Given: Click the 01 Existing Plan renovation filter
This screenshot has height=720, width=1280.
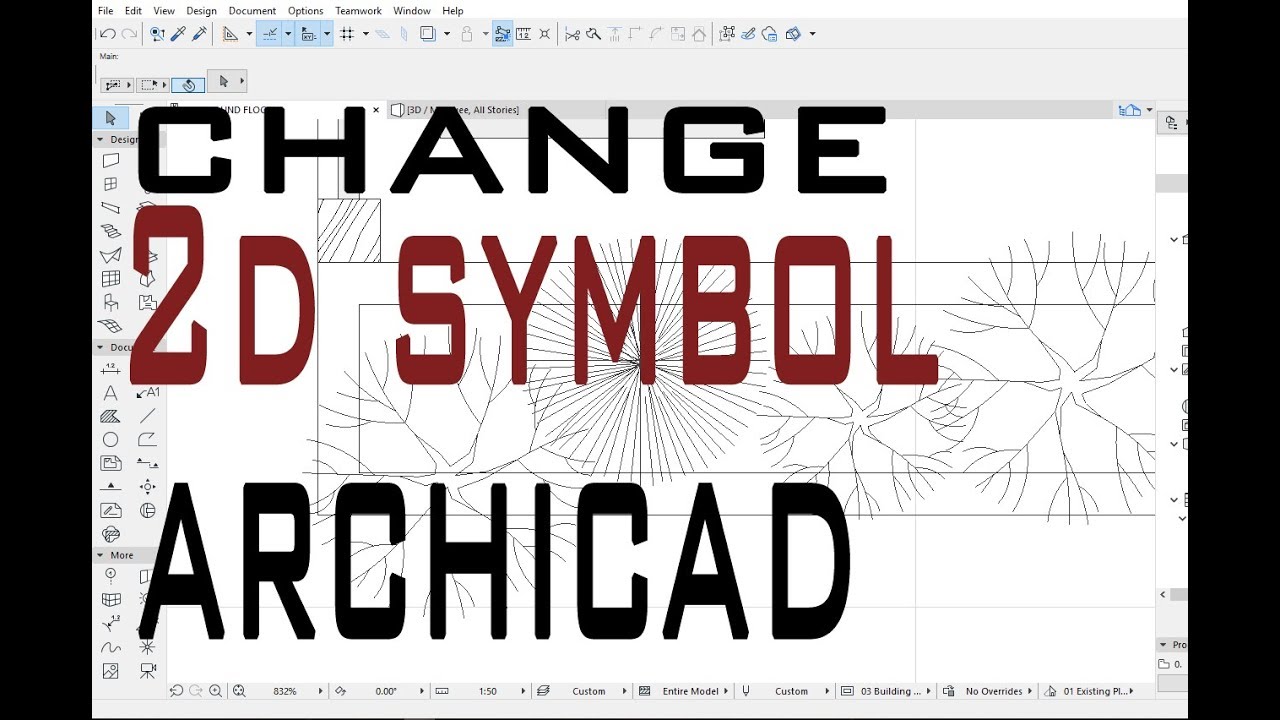Looking at the screenshot, I should (x=1098, y=691).
